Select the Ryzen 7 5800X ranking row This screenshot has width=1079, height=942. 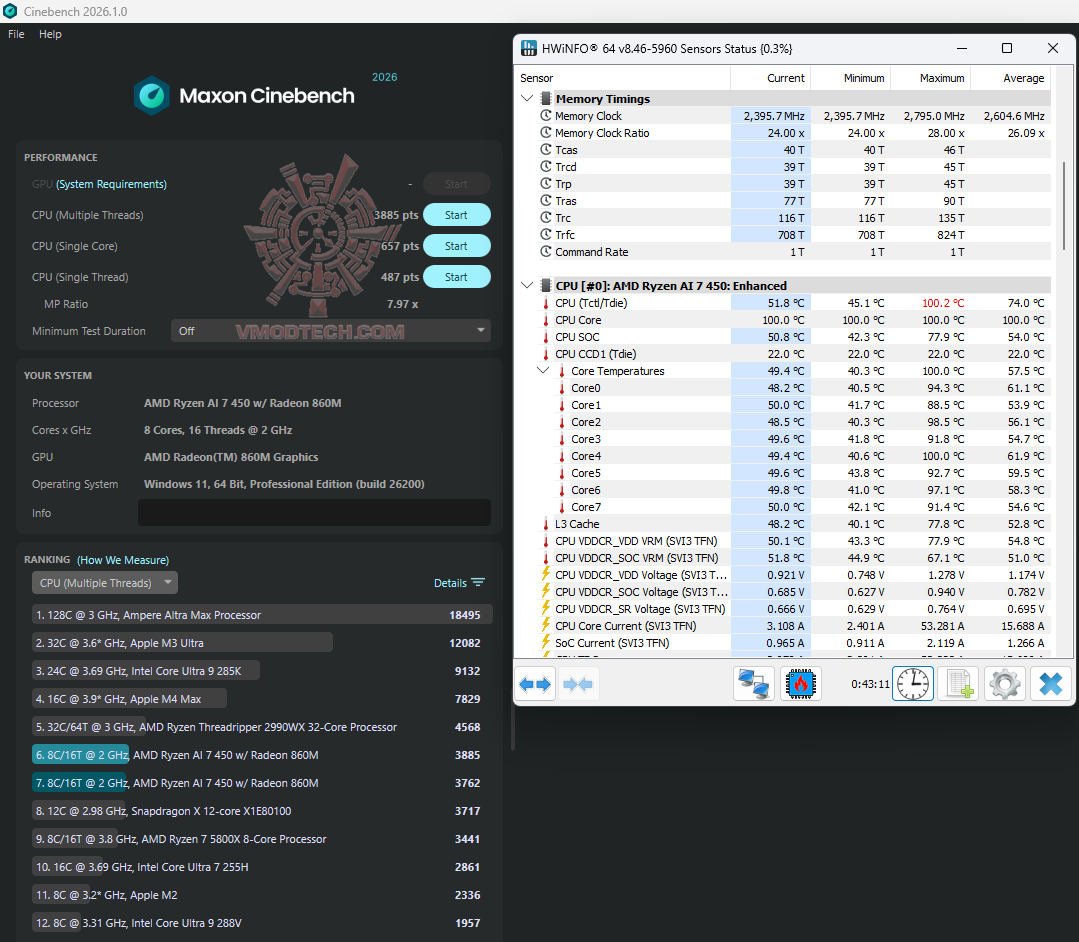pos(262,839)
